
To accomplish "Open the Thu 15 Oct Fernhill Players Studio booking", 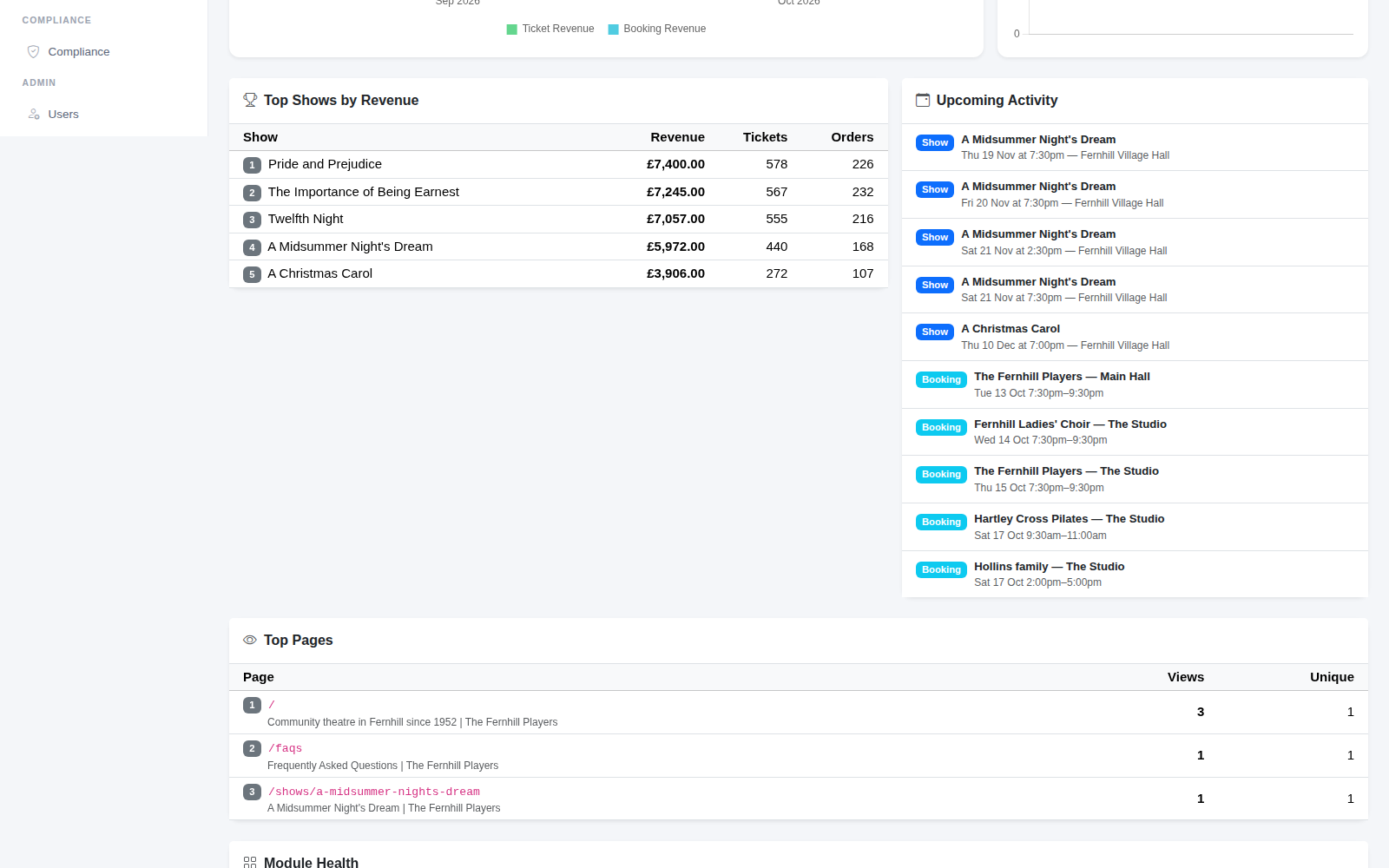I will (x=1135, y=479).
